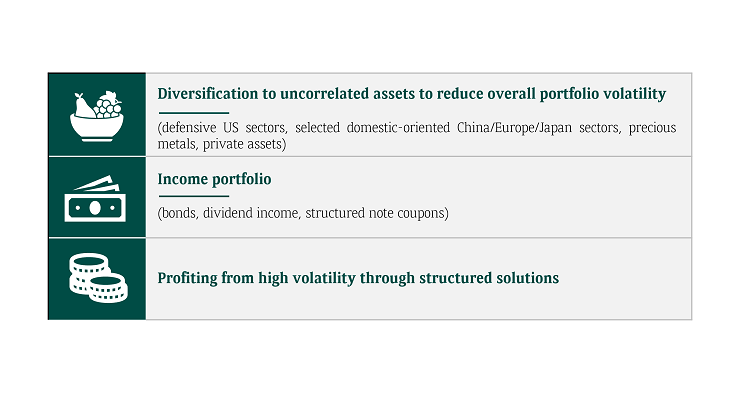Viewport: 740px width, 400px height.
Task: Click the Profiting from high volatility heading
Action: point(358,277)
